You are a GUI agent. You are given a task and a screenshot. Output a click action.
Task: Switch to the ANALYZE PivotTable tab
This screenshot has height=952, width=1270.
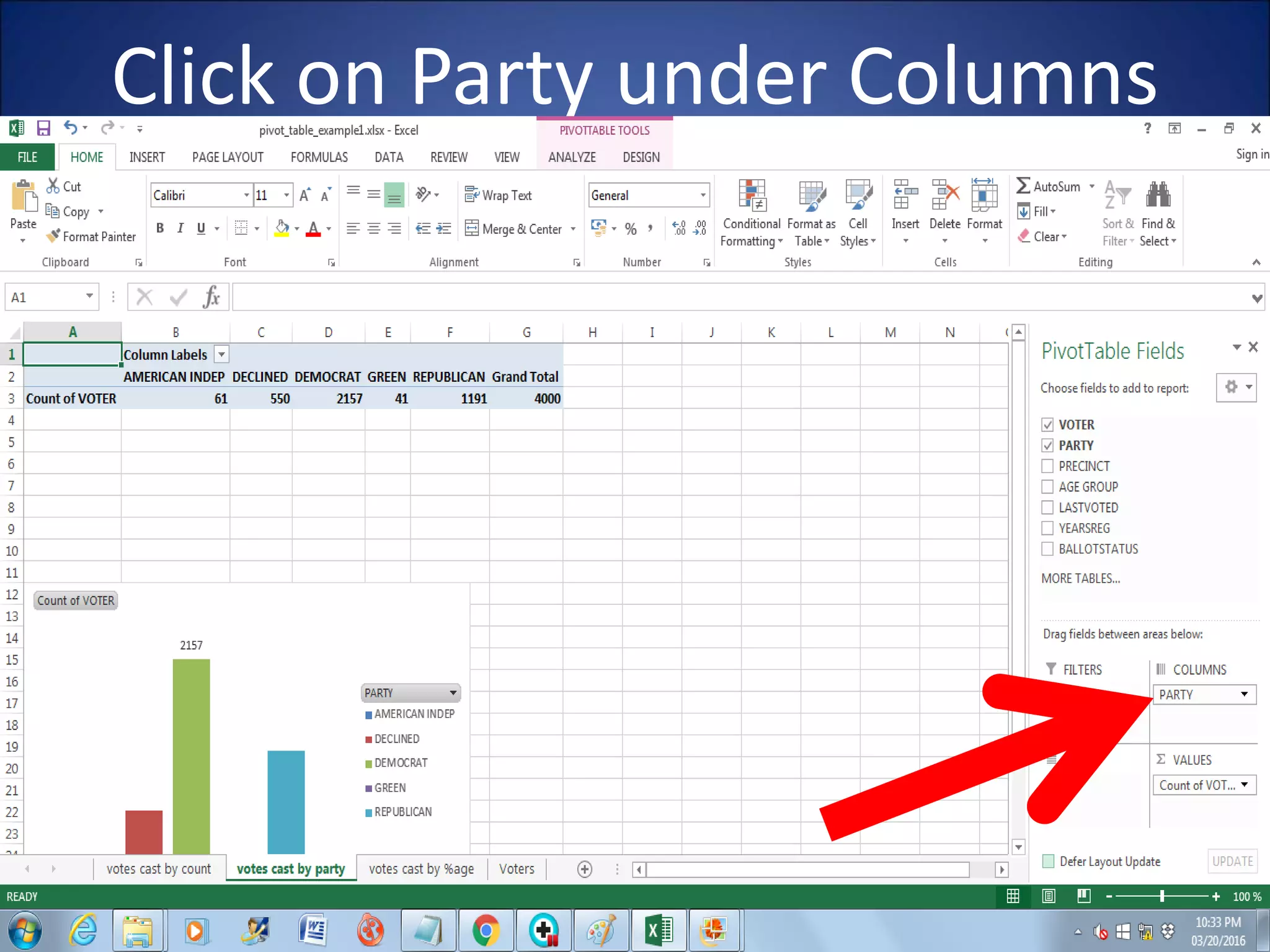coord(572,157)
